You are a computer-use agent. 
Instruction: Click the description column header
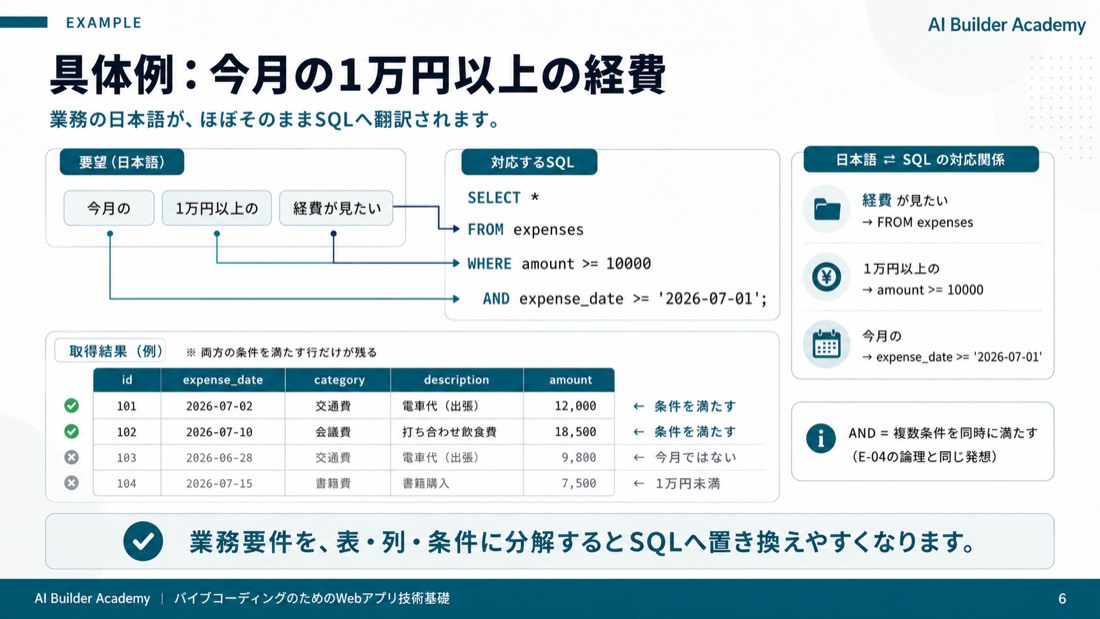click(457, 380)
